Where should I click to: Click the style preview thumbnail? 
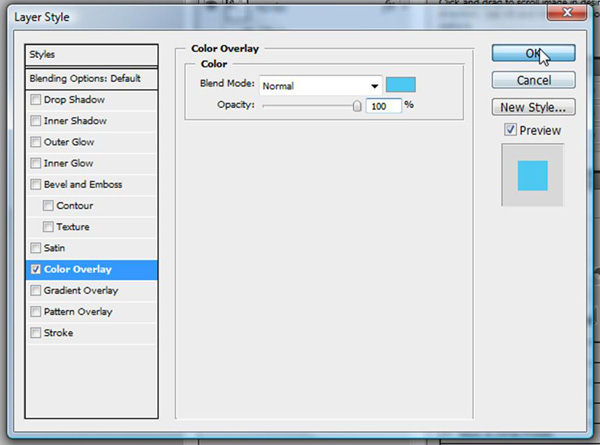point(533,175)
